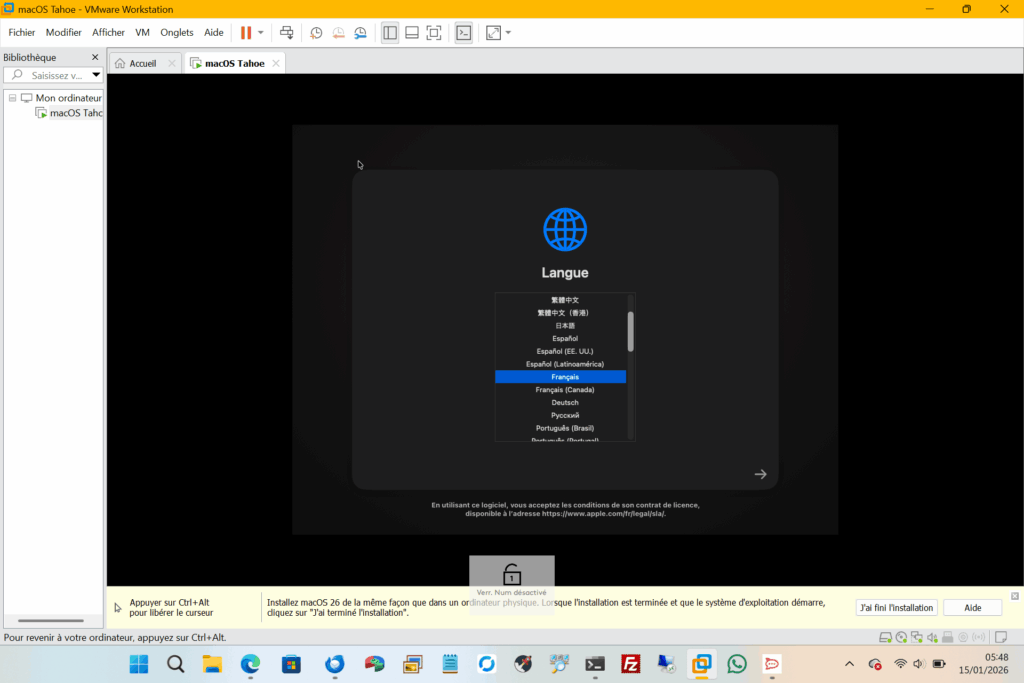Image resolution: width=1024 pixels, height=683 pixels.
Task: Collapse the Mon ordinateur tree node
Action: point(12,98)
